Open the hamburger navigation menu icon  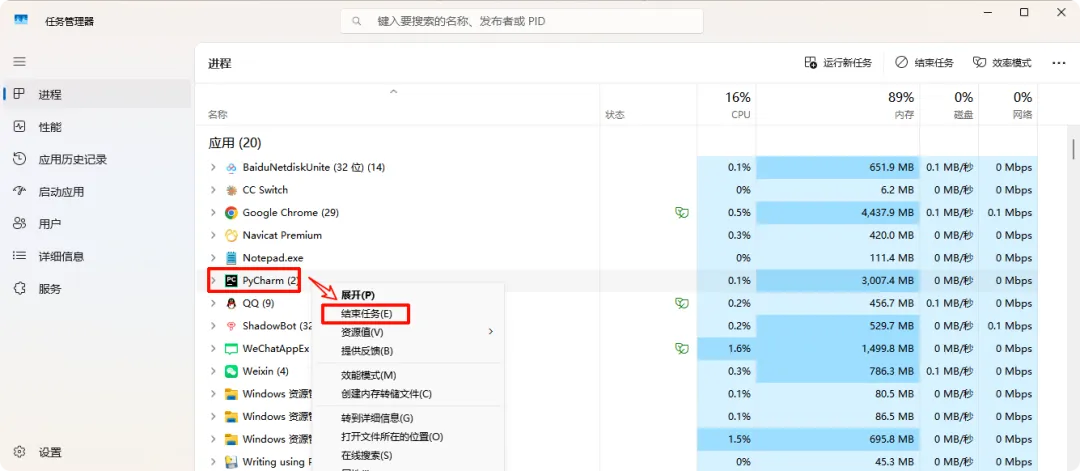coord(19,61)
